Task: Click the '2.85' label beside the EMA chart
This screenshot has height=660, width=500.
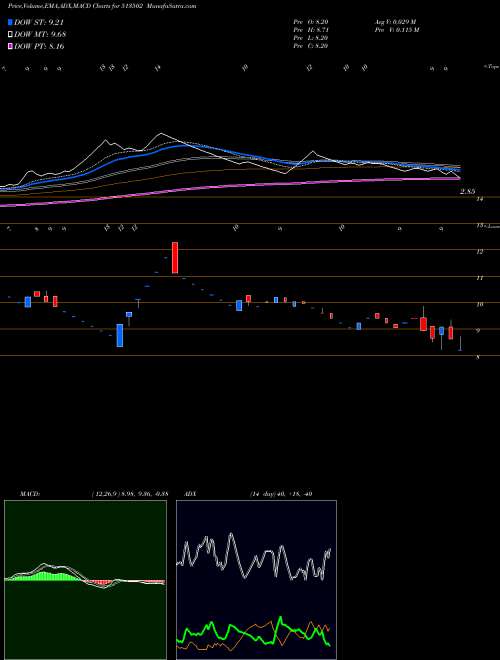Action: tap(467, 192)
